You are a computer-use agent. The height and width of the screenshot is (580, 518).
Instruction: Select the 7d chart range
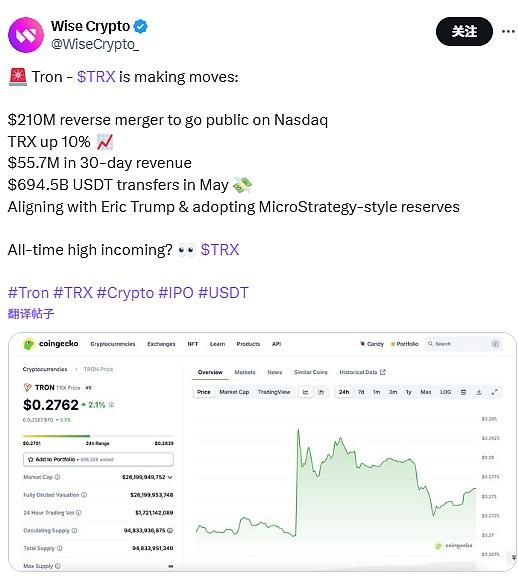point(361,392)
